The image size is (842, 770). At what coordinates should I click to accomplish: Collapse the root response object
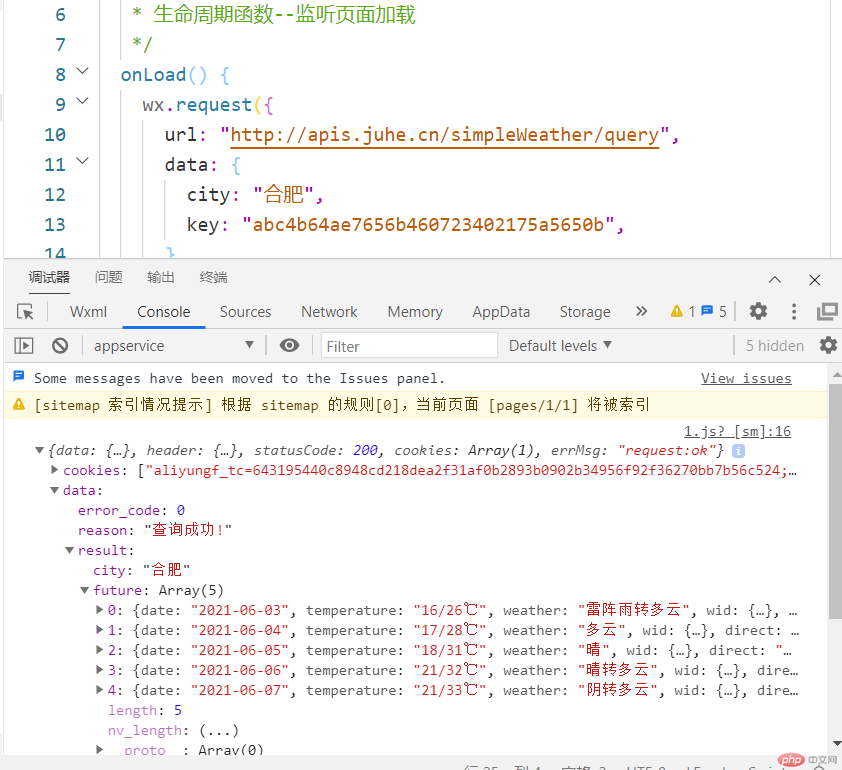tap(40, 450)
